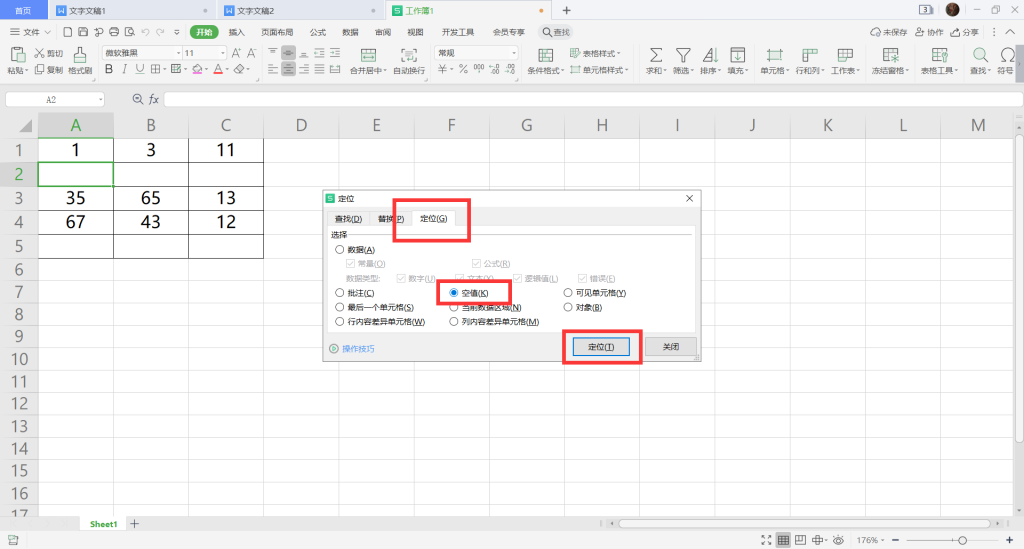Select the 空值(K) radio option
Screen dimensions: 1024x549
(x=454, y=292)
